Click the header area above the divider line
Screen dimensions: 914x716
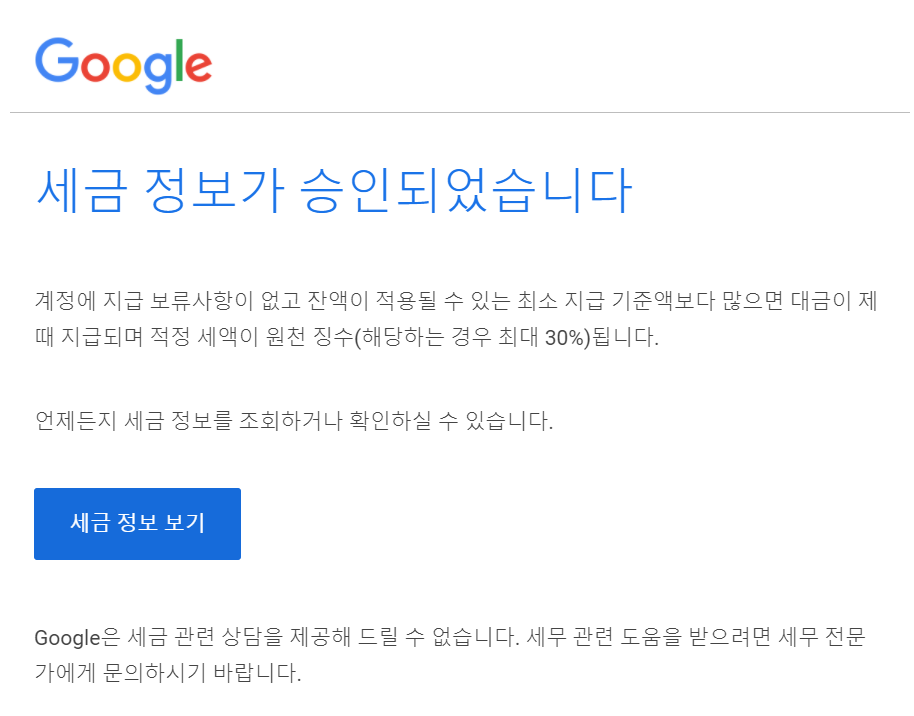[x=457, y=55]
